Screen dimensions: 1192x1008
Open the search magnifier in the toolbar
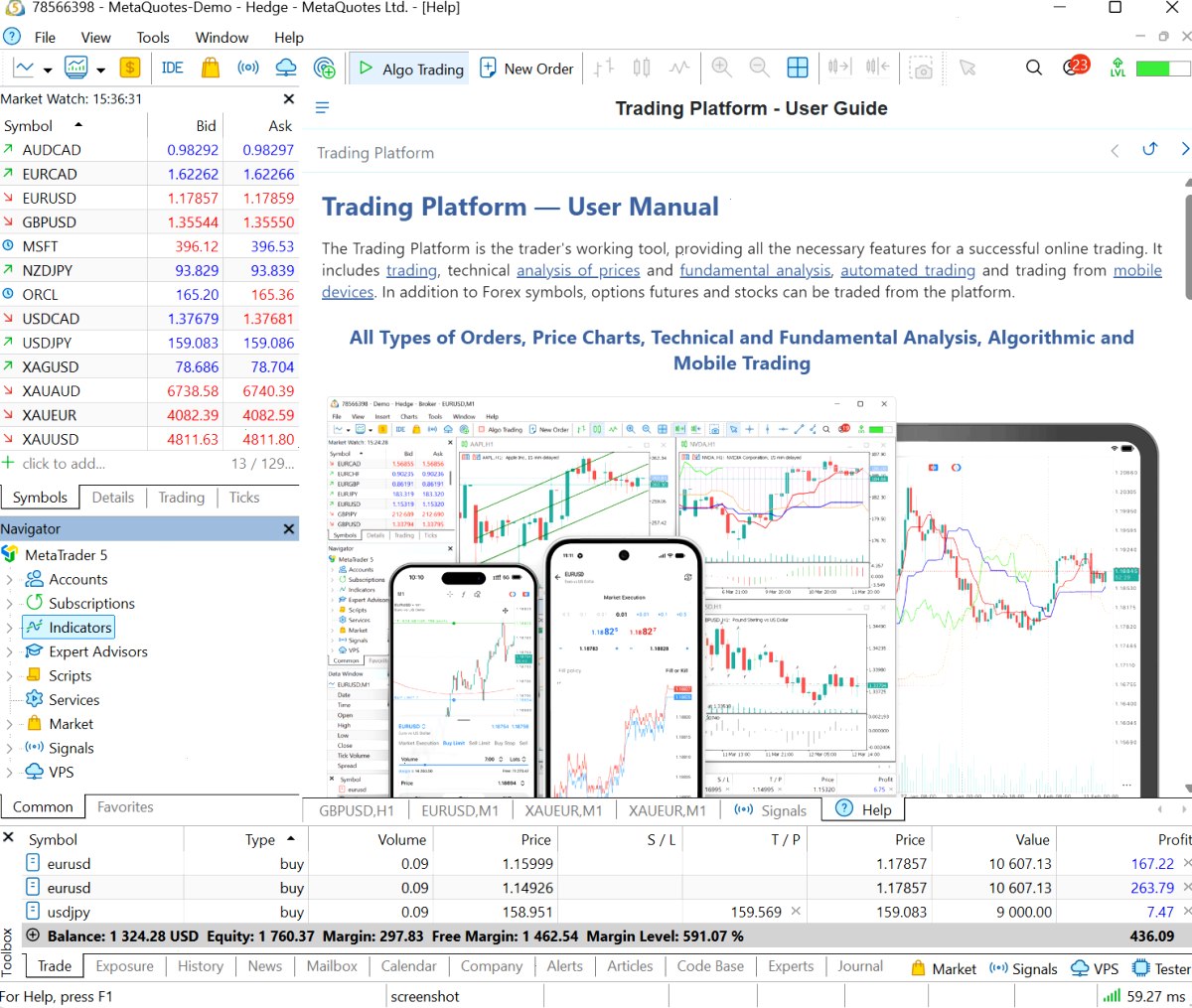(1034, 68)
